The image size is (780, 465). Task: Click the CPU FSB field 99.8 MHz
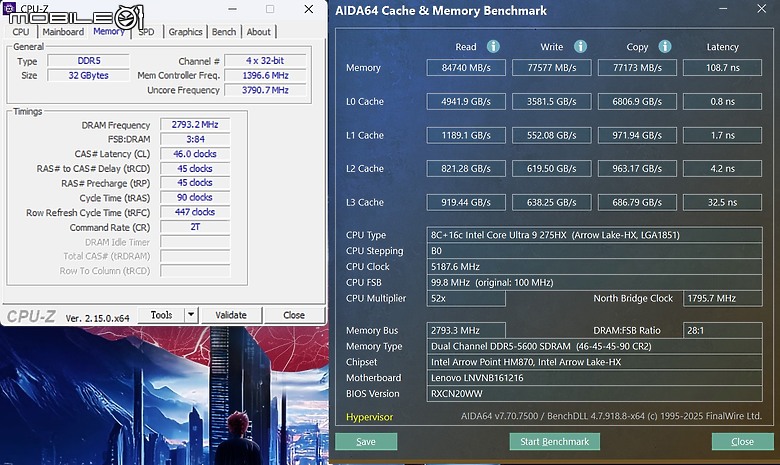[x=594, y=282]
